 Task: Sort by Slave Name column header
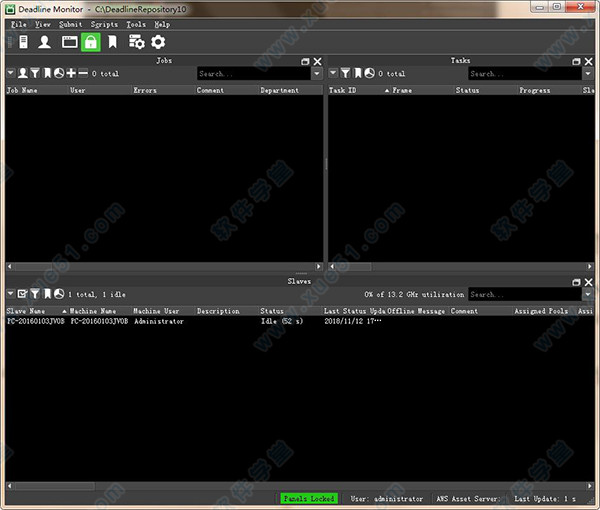click(x=26, y=311)
